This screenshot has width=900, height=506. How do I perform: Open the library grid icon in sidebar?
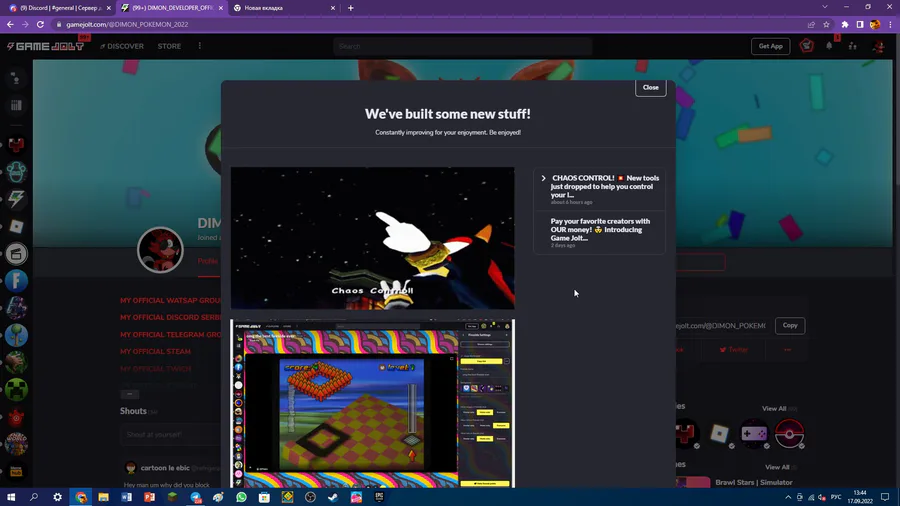(16, 105)
